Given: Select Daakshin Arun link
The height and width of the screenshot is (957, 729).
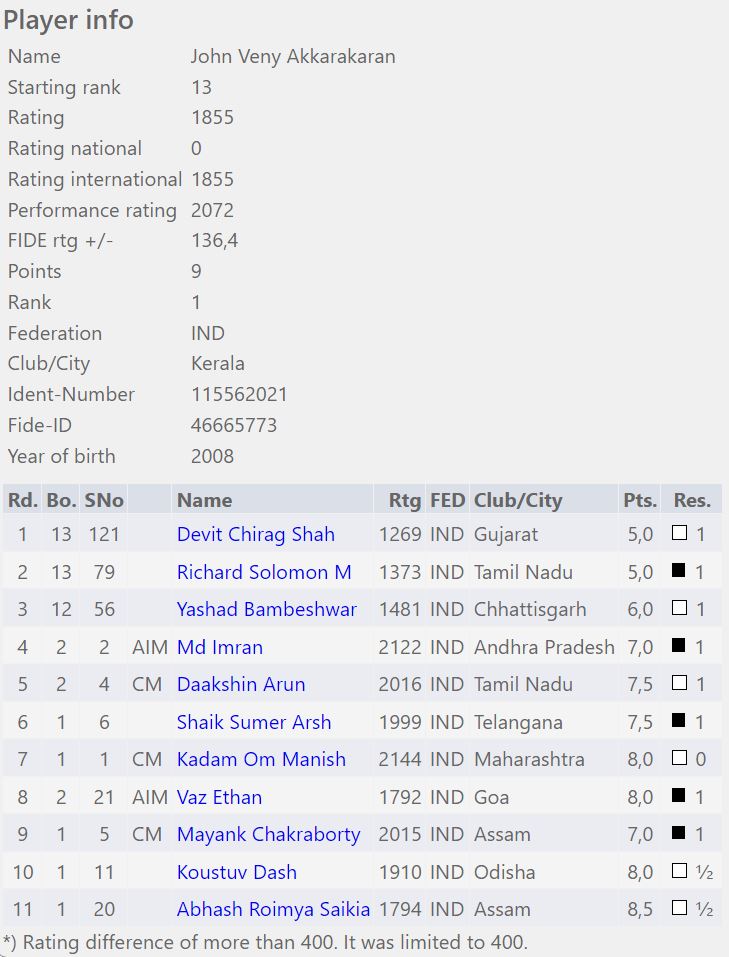Looking at the screenshot, I should pyautogui.click(x=241, y=684).
